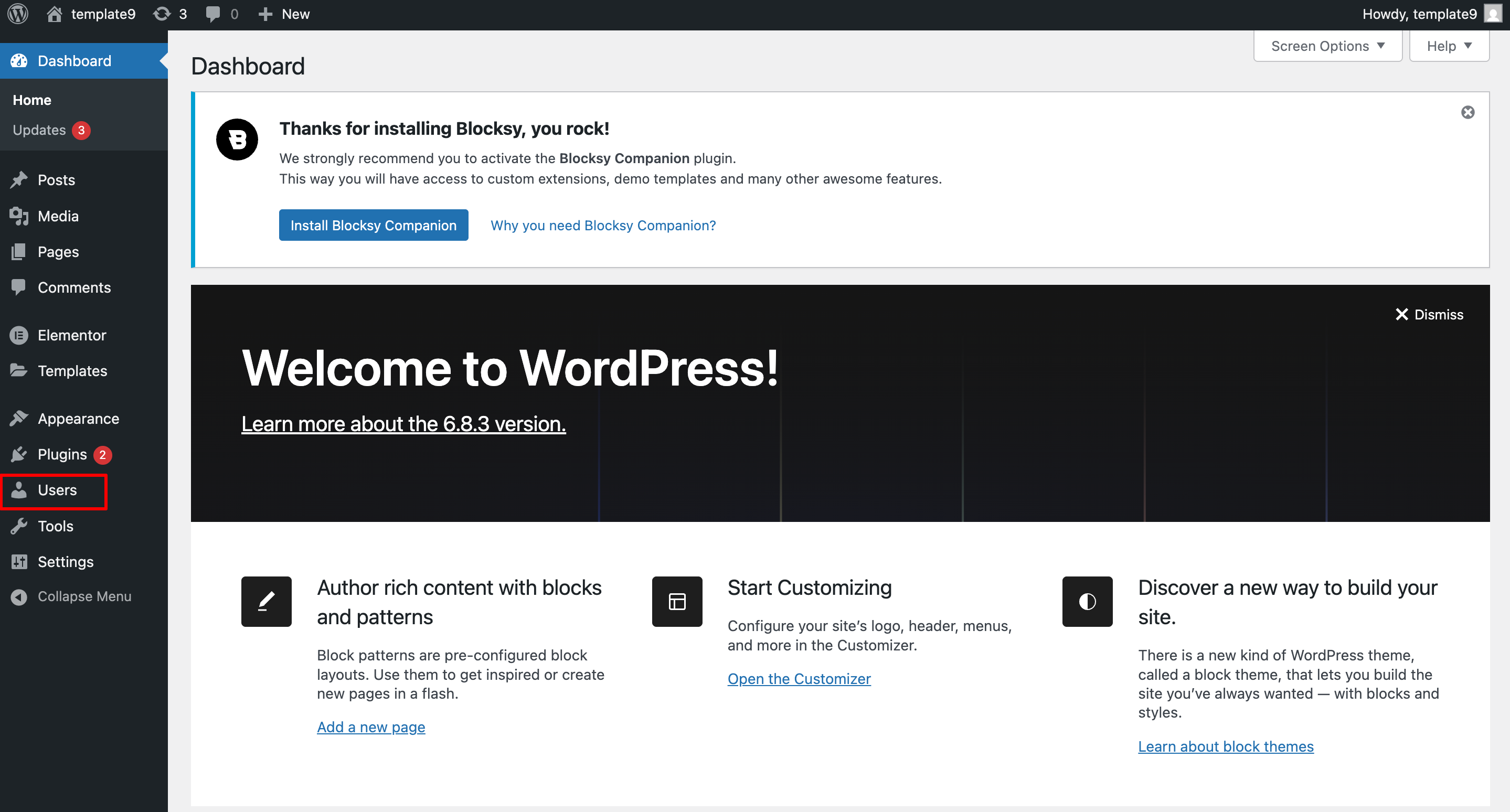
Task: Click the half-circle styles icon
Action: (1087, 602)
